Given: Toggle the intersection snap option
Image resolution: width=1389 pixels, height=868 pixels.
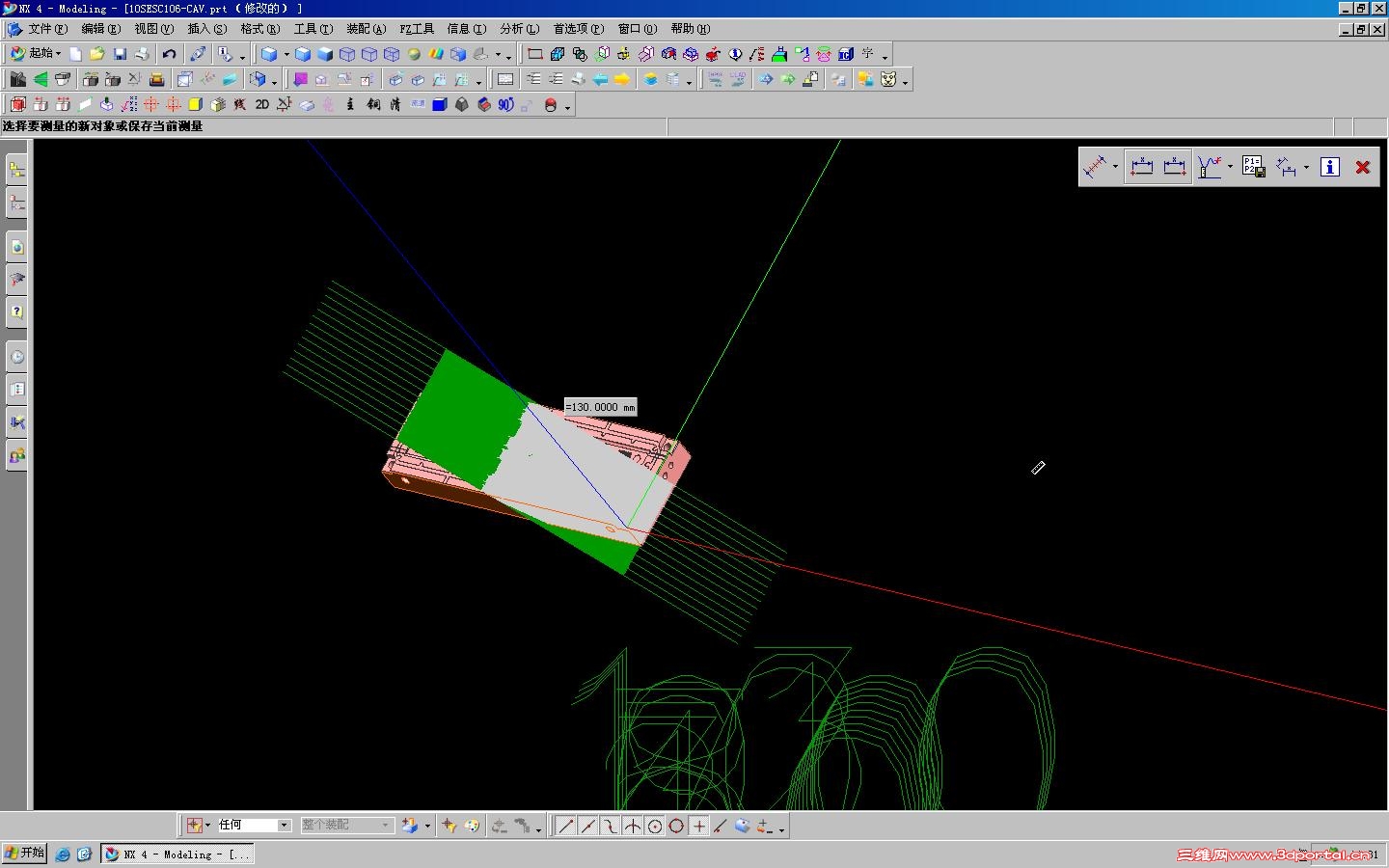Looking at the screenshot, I should click(632, 826).
